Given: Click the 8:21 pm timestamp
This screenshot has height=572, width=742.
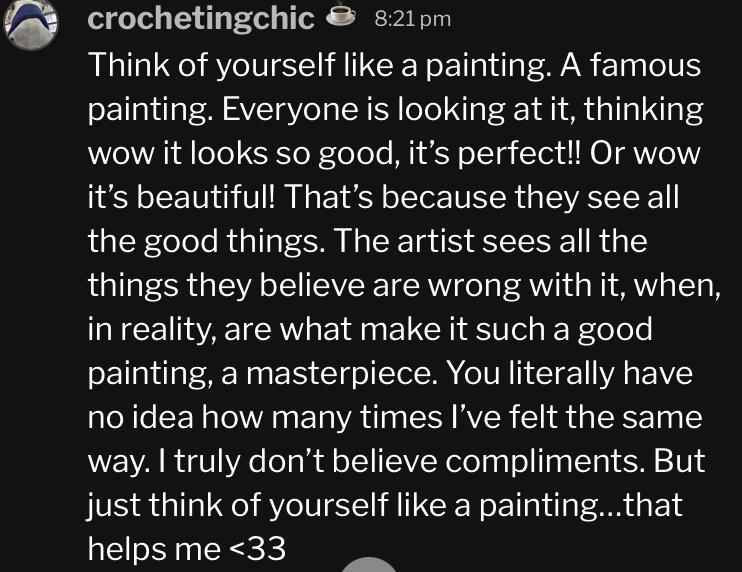Looking at the screenshot, I should tap(412, 19).
